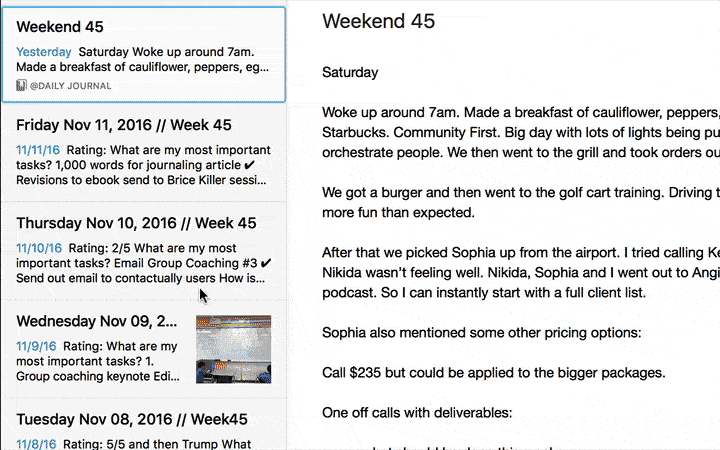Click the checkmark after 'journaling article' preview text

(x=250, y=165)
